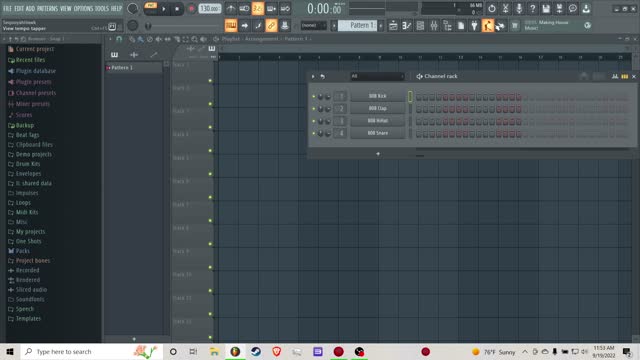Toggle the countdown before recording icon
This screenshot has height=360, width=640.
point(258,8)
